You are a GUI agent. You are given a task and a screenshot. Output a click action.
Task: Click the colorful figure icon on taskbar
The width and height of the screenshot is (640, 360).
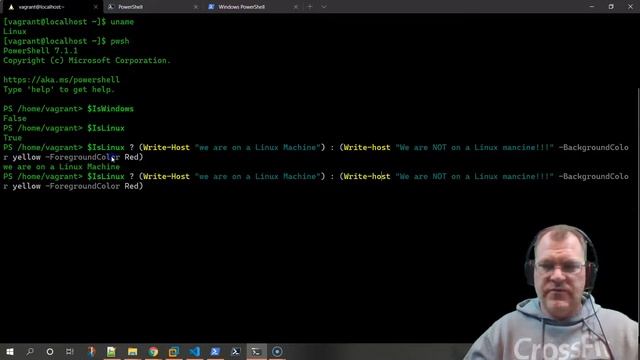91,351
